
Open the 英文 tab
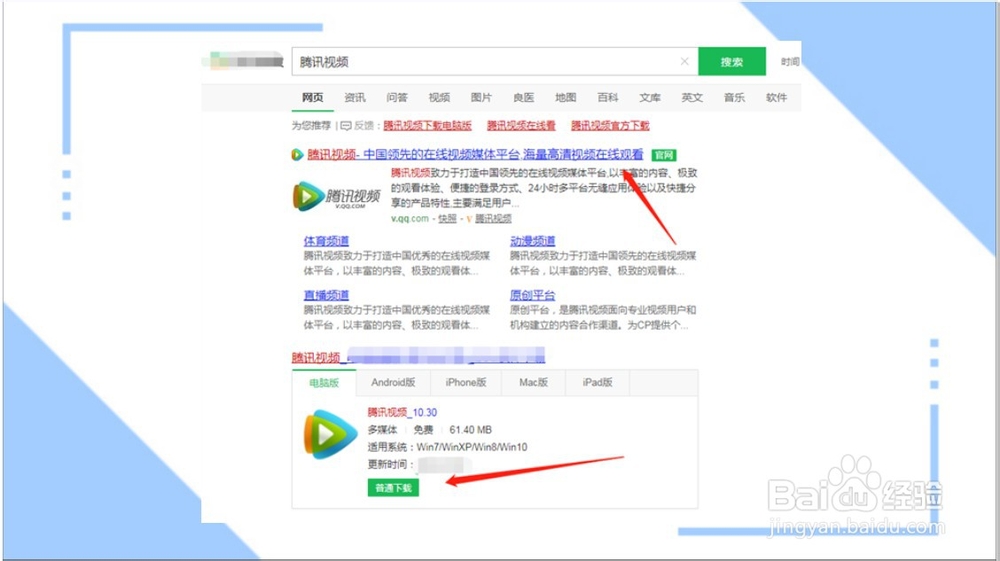coord(692,98)
